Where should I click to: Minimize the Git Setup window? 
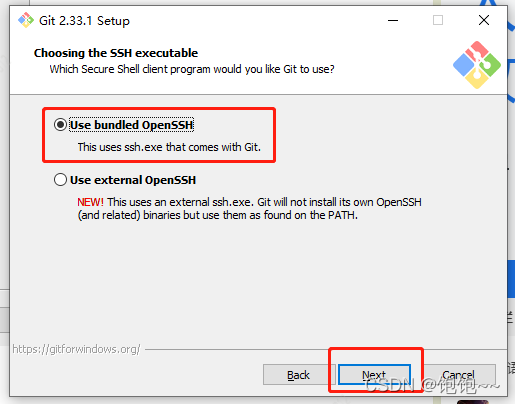point(393,20)
